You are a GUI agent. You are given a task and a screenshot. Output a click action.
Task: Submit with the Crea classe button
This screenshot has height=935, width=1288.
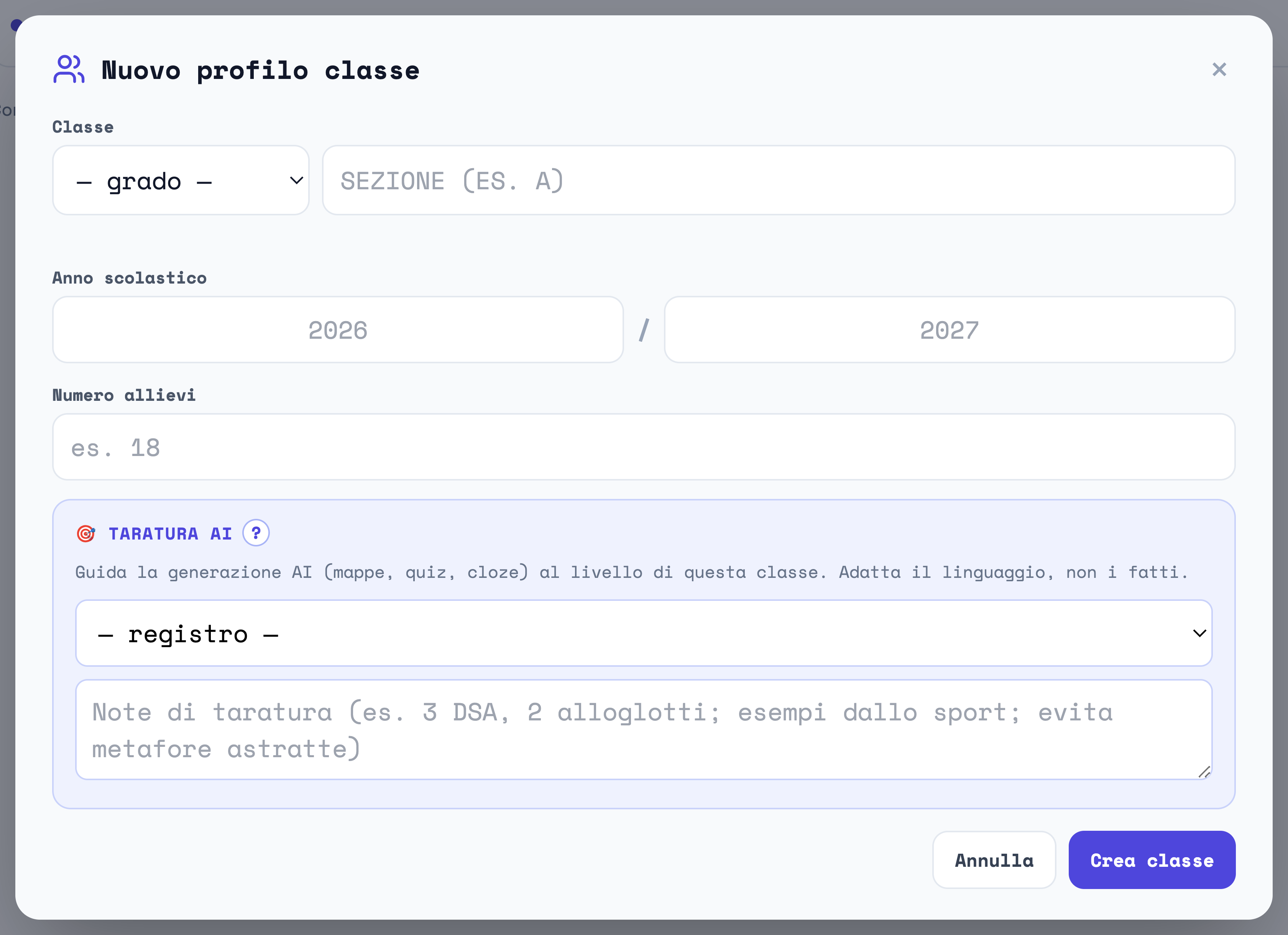tap(1152, 860)
